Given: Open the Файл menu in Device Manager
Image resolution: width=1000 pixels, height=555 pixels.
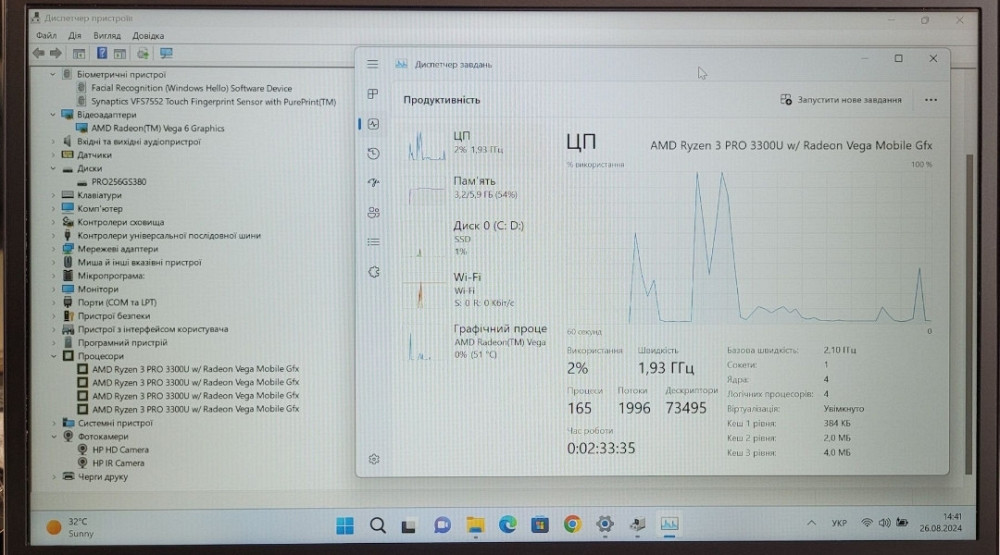Looking at the screenshot, I should [46, 36].
